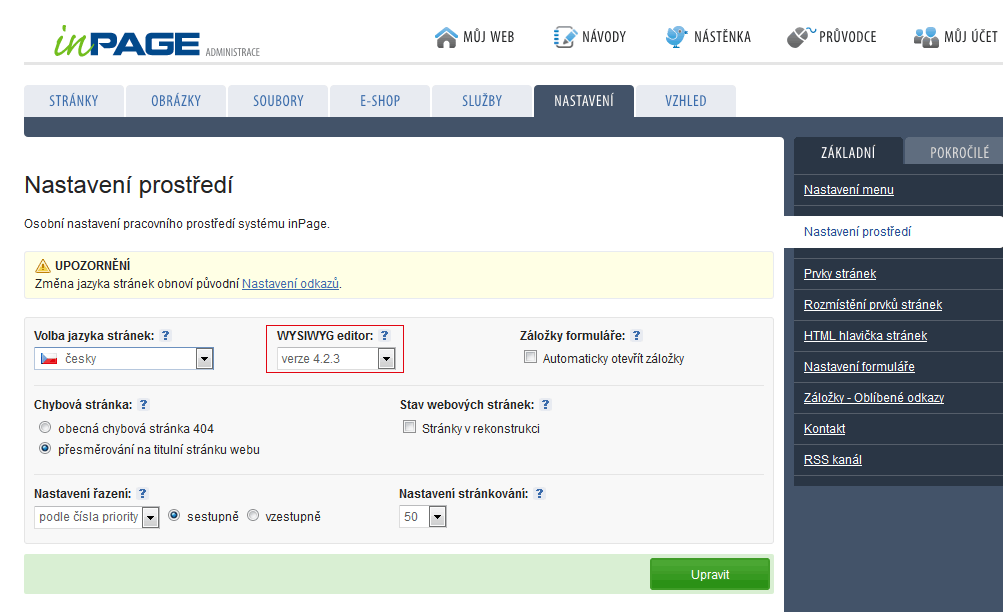Tick the Stránky v rekonstrukci checkbox
This screenshot has height=612, width=1003.
coord(409,428)
